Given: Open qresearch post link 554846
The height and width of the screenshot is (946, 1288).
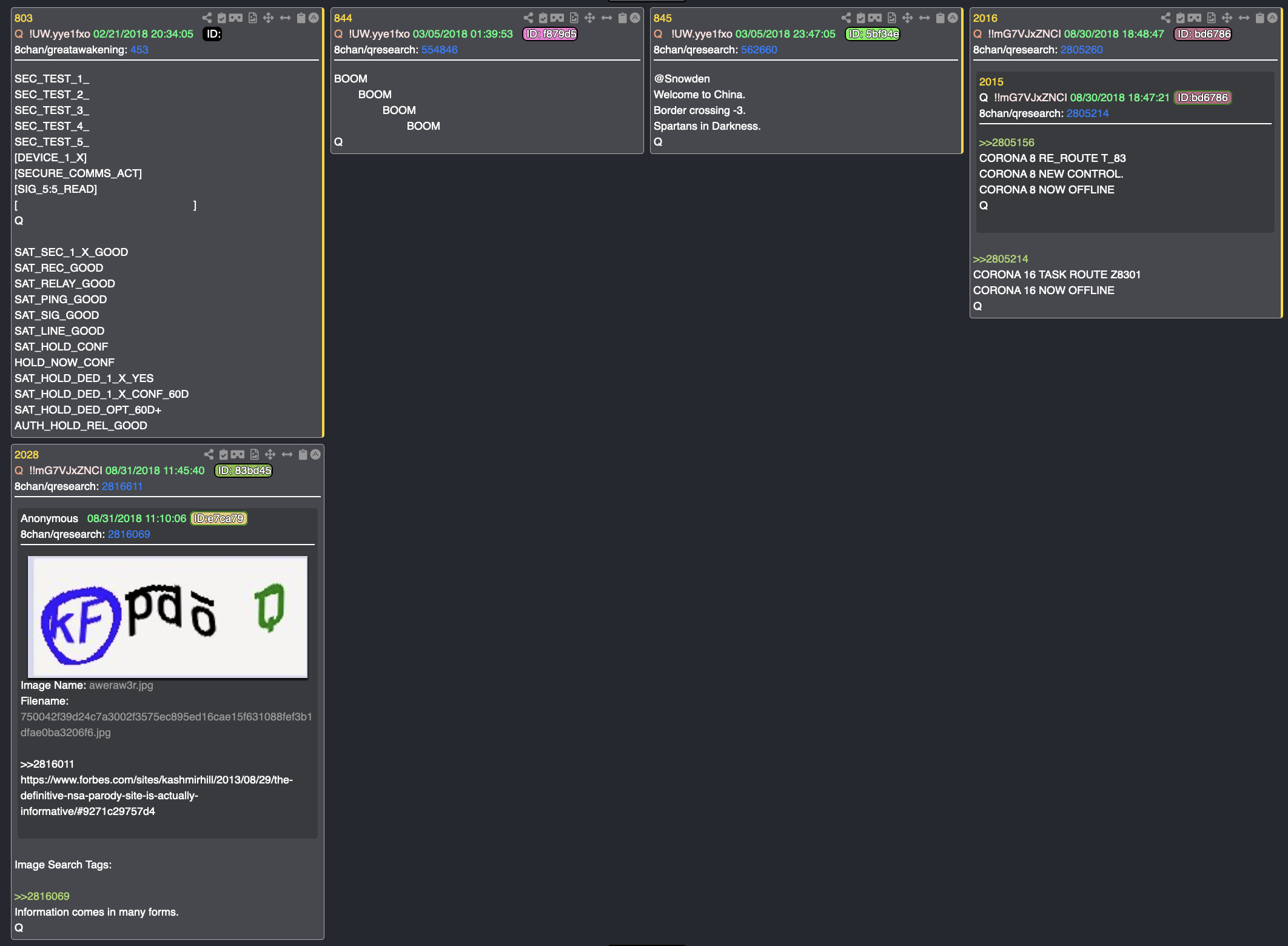Looking at the screenshot, I should [439, 50].
